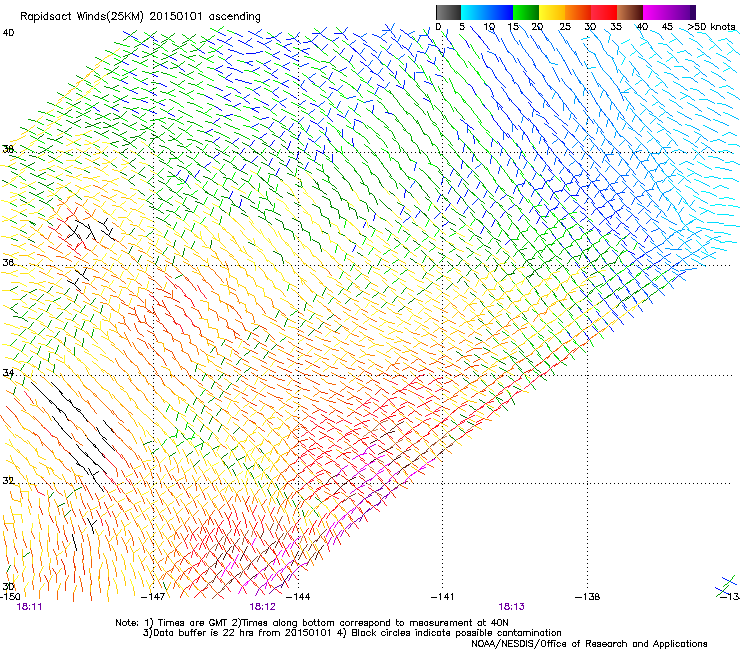Click the red 30-35 knots legend swatch
Image resolution: width=740 pixels, height=650 pixels.
coord(604,12)
